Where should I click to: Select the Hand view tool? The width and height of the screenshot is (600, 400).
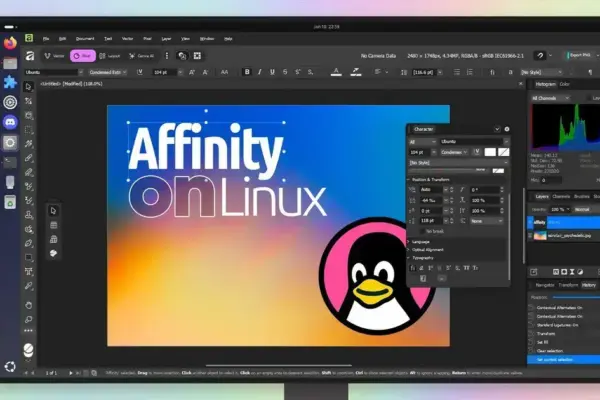(x=28, y=305)
